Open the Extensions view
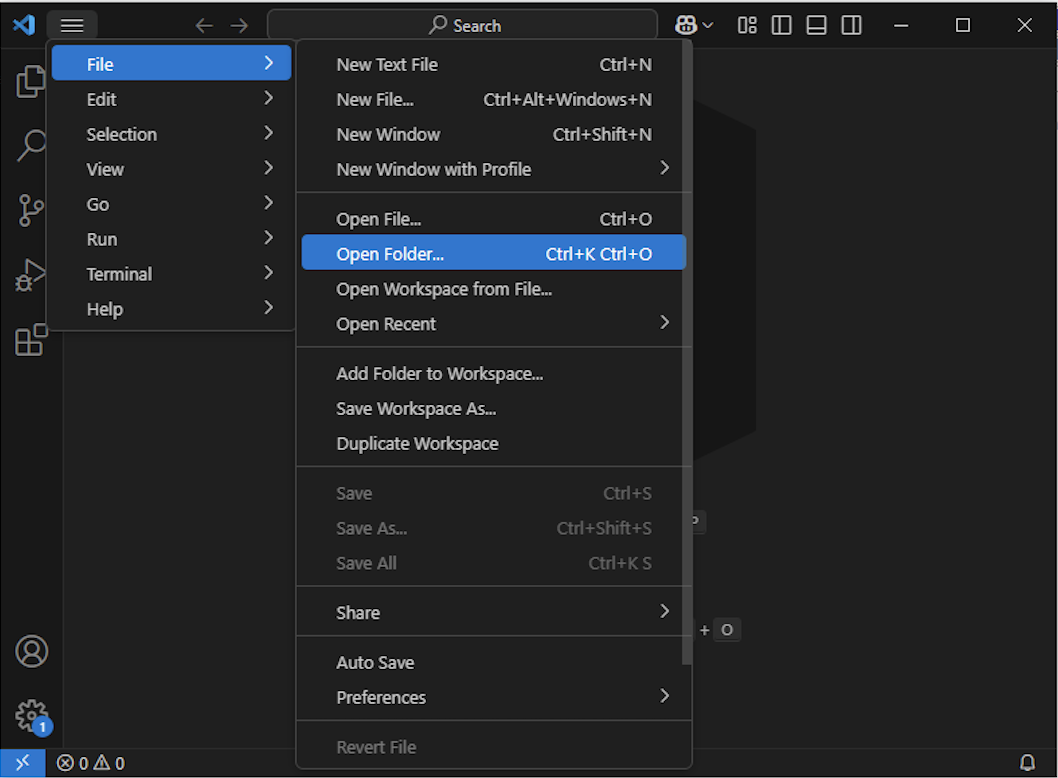Viewport: 1058px width, 778px height. click(x=31, y=340)
